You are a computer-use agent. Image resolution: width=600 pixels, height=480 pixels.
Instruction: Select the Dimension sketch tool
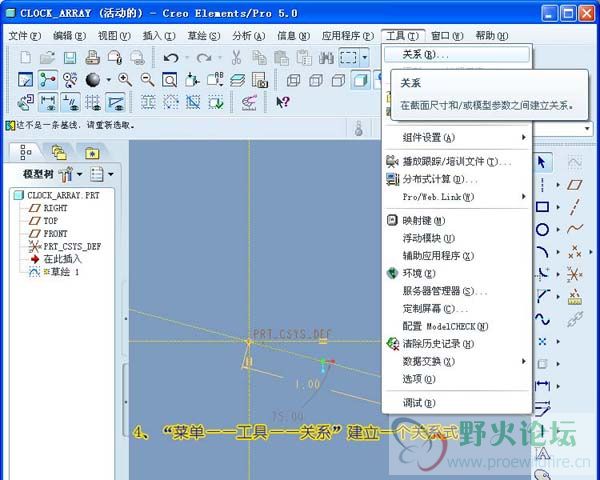point(542,385)
